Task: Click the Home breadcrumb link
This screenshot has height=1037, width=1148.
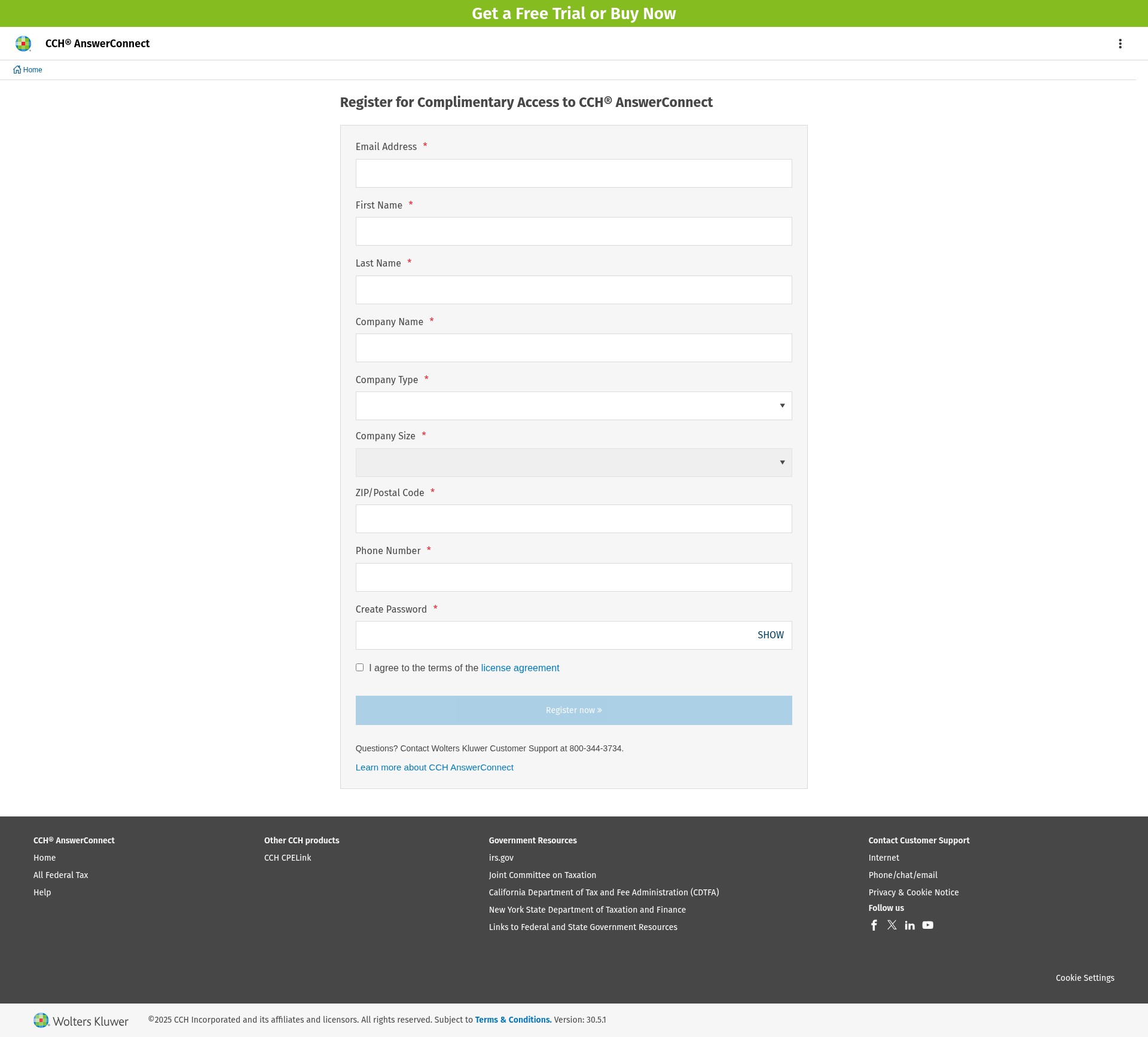Action: (x=32, y=70)
